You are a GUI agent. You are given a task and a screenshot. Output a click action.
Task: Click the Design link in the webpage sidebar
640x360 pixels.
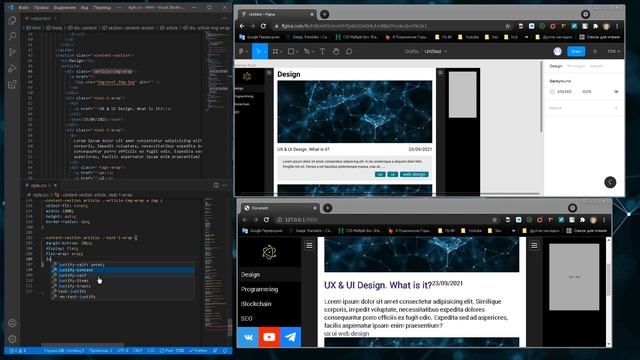pyautogui.click(x=250, y=275)
